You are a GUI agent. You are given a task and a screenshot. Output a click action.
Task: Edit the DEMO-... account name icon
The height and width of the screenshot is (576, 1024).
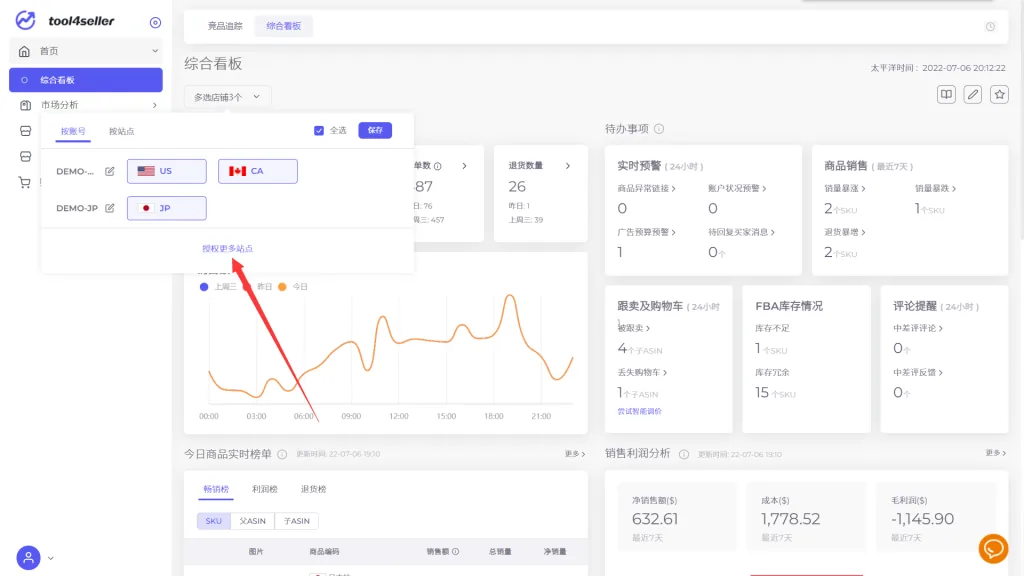pyautogui.click(x=110, y=171)
